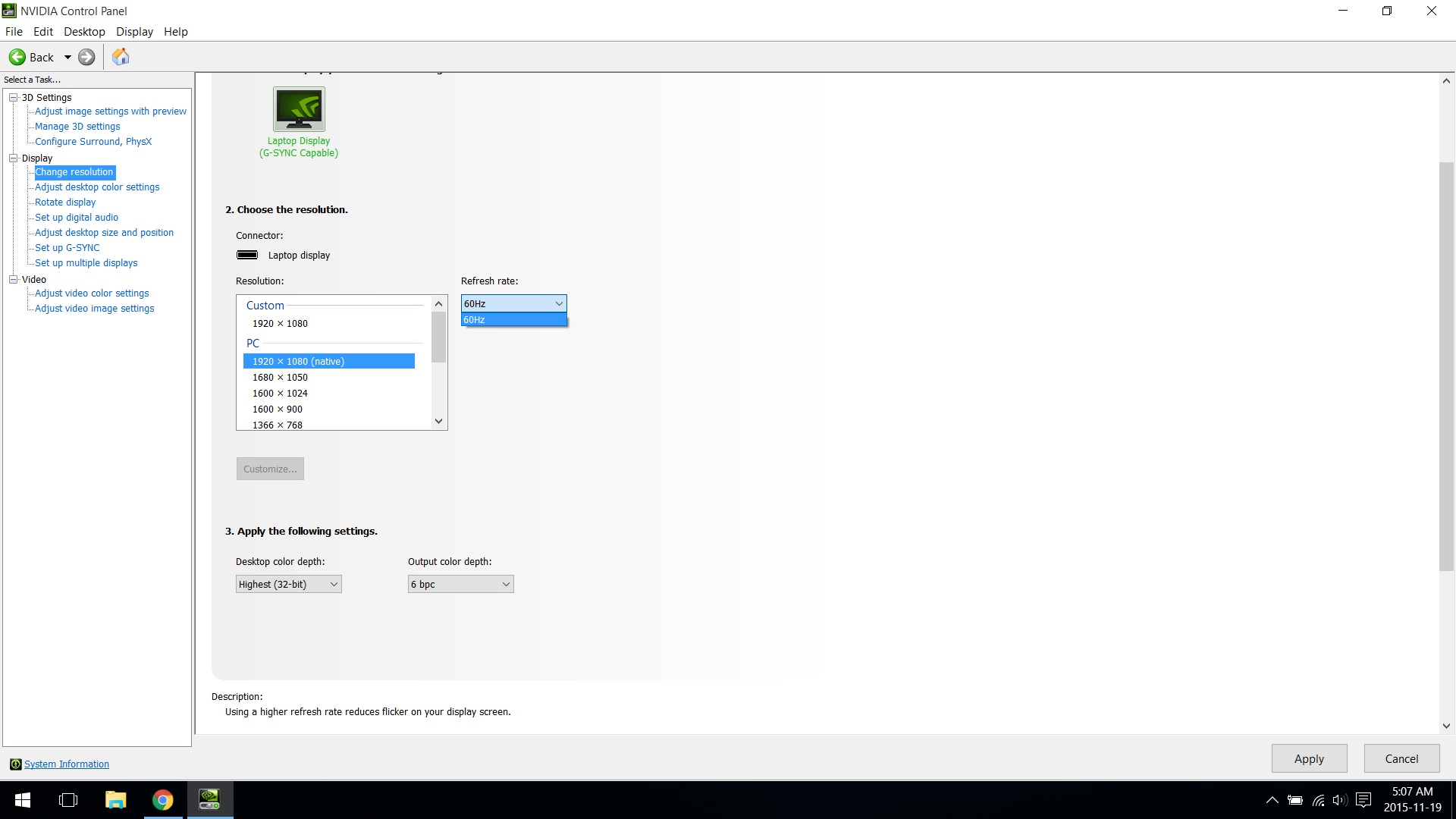The height and width of the screenshot is (819, 1456).
Task: Open Adjust image settings with preview
Action: point(111,111)
